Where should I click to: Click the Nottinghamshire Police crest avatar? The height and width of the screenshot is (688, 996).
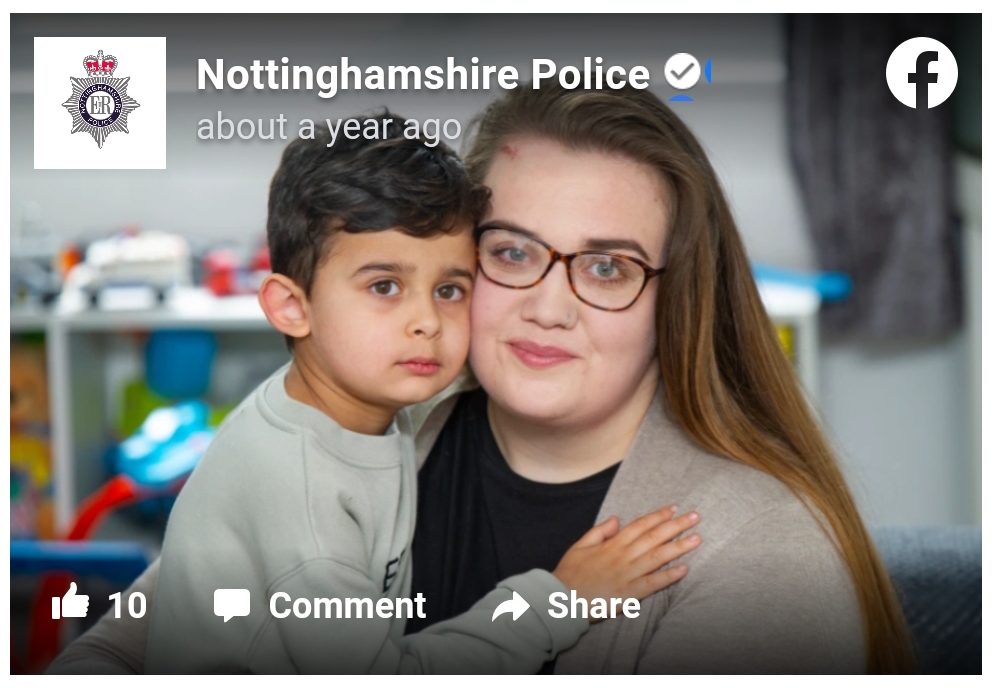click(100, 103)
